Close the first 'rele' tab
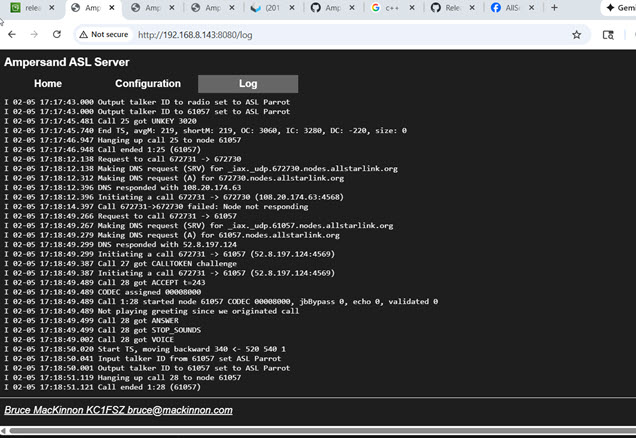Viewport: 636px width, 438px height. click(x=52, y=8)
